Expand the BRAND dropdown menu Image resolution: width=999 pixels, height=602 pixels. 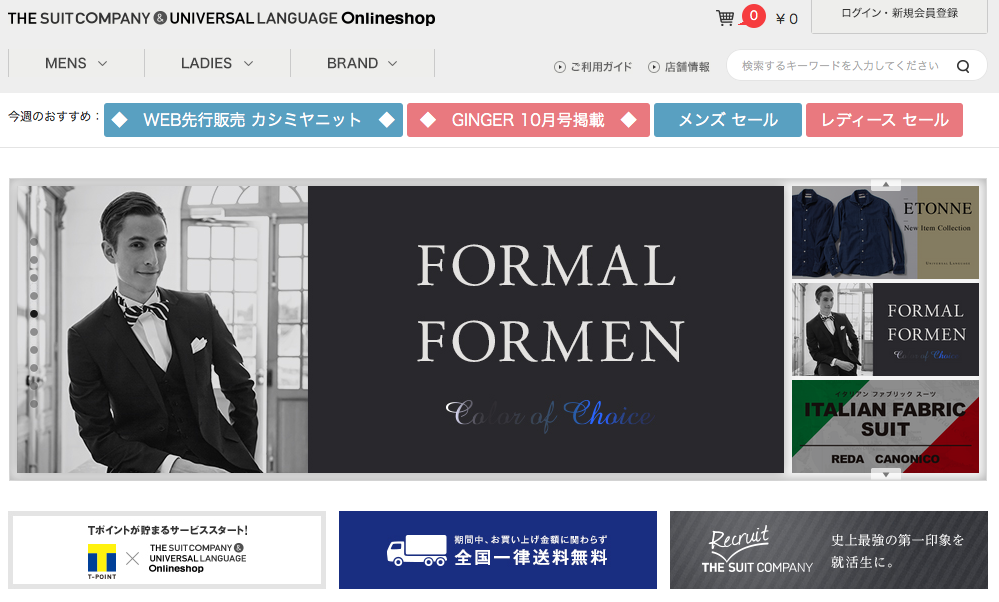click(362, 63)
